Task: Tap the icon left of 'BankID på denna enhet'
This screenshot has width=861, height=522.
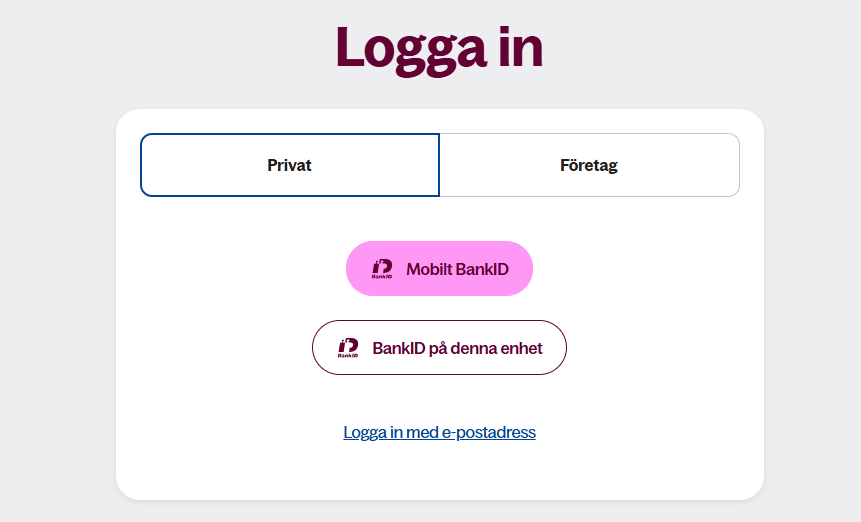Action: [348, 348]
